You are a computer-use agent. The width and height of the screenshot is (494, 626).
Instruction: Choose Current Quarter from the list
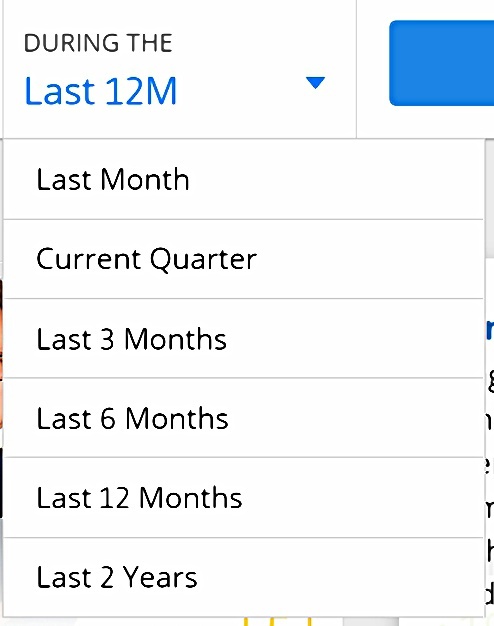click(244, 259)
